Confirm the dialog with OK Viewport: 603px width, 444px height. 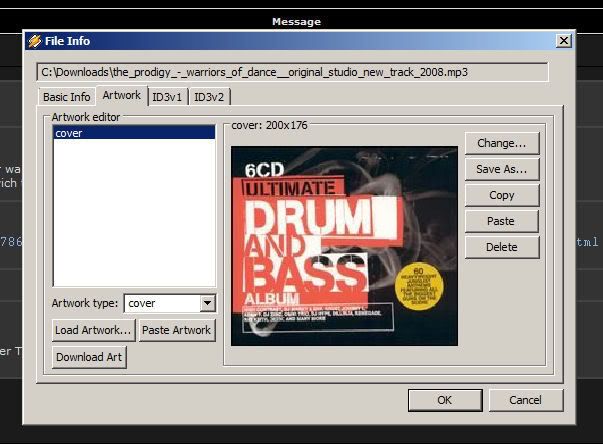[x=445, y=400]
